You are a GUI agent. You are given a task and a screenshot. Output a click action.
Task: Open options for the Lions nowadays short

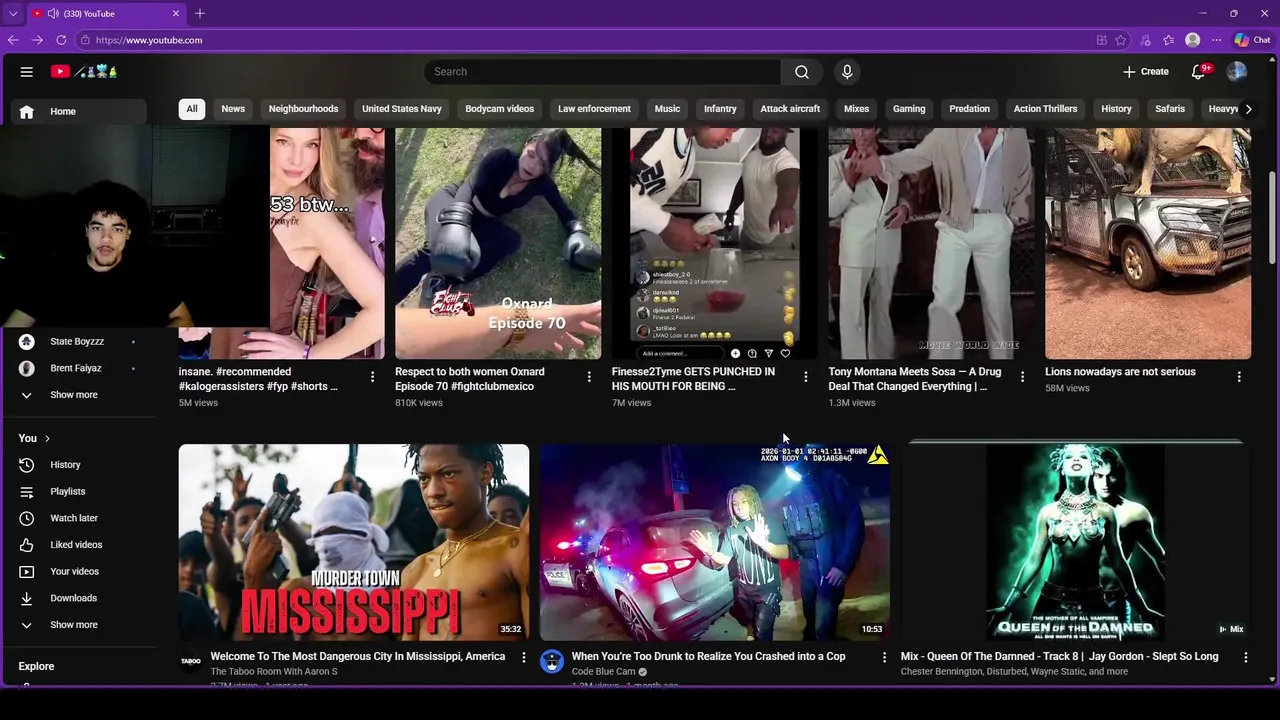[1239, 377]
